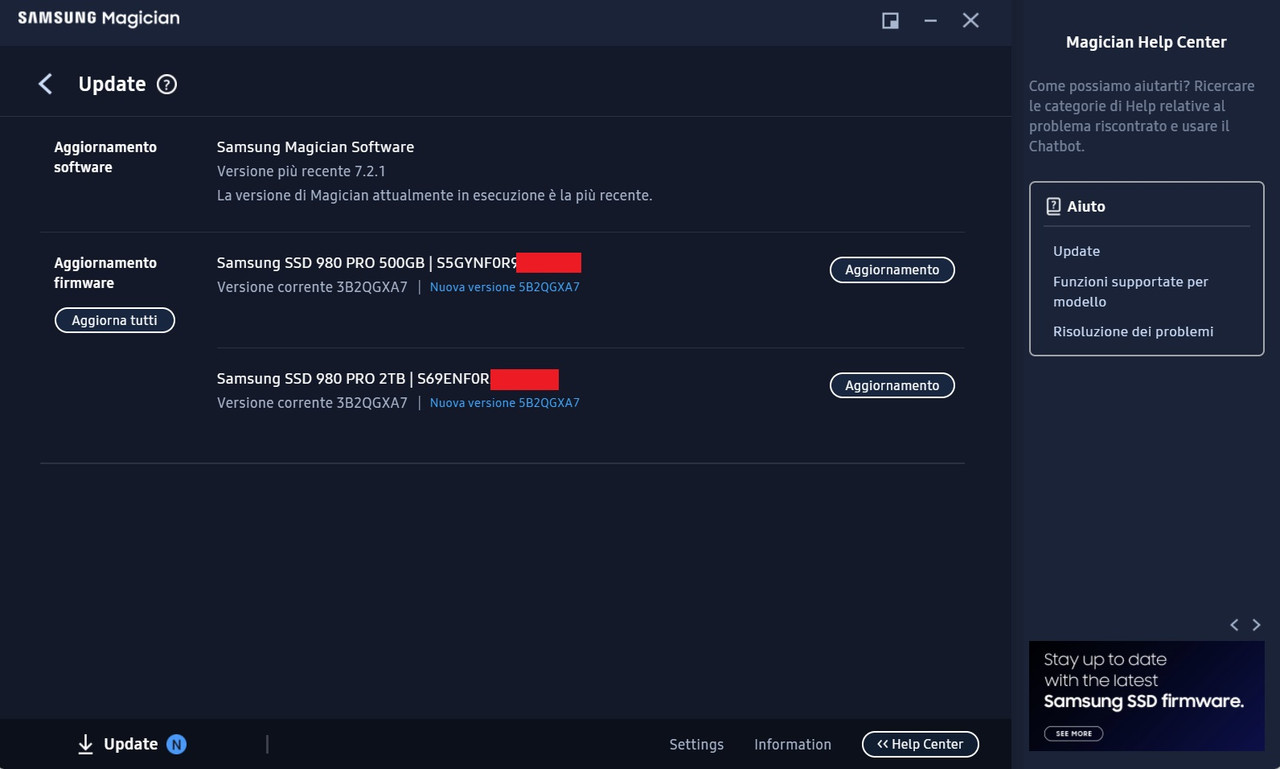
Task: Click the SAMSUNG Magician logo
Action: (x=99, y=19)
